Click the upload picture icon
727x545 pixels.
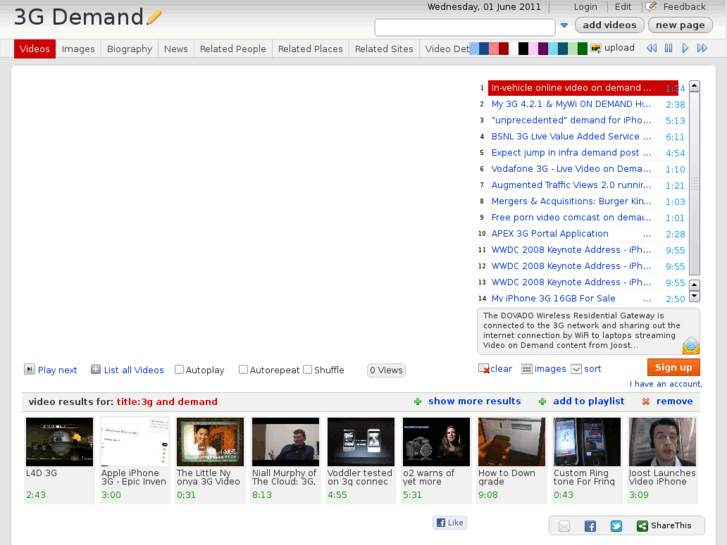596,48
